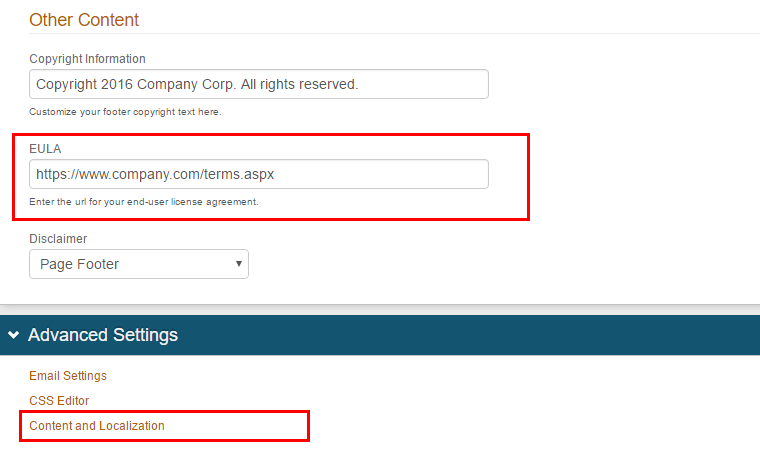Click the end-user license agreement hint text
The image size is (760, 450).
[144, 202]
